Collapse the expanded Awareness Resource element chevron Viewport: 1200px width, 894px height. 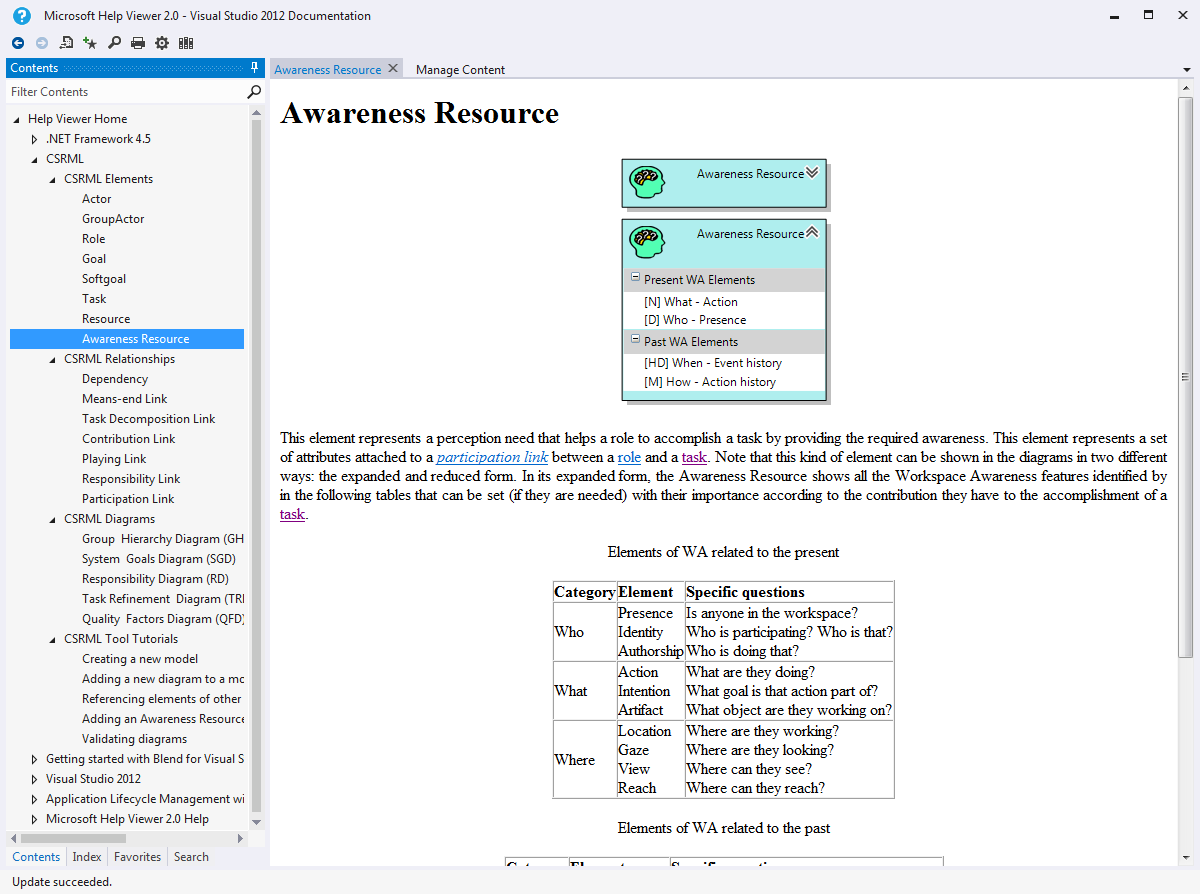tap(812, 232)
